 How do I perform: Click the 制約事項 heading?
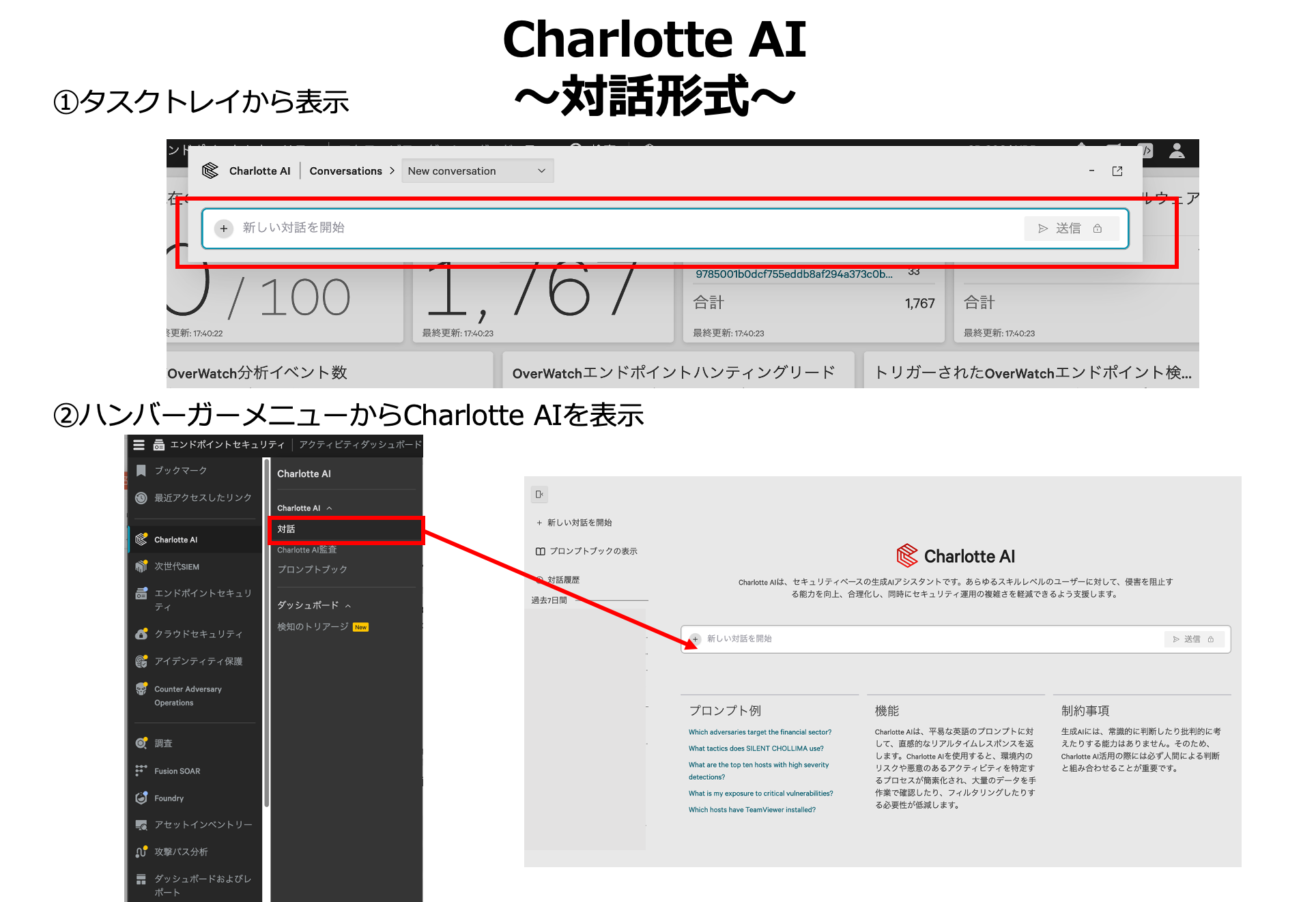(1085, 711)
